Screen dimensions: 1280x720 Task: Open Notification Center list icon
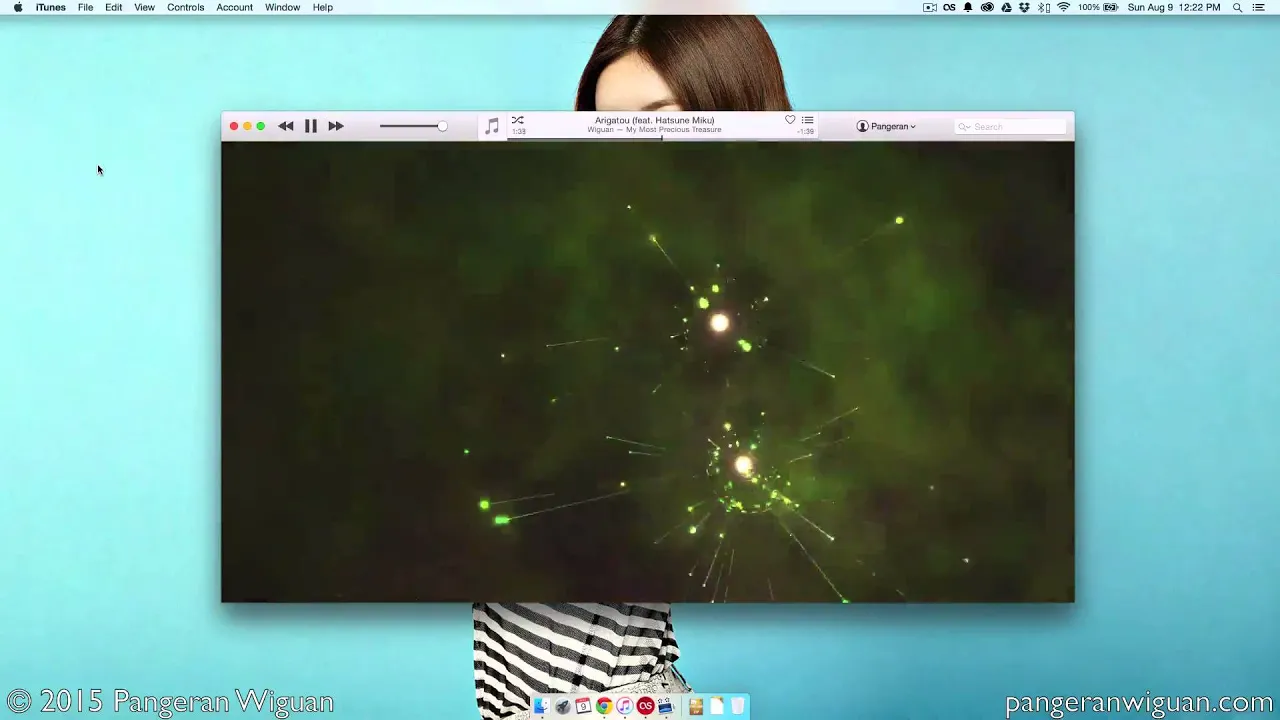[1259, 7]
